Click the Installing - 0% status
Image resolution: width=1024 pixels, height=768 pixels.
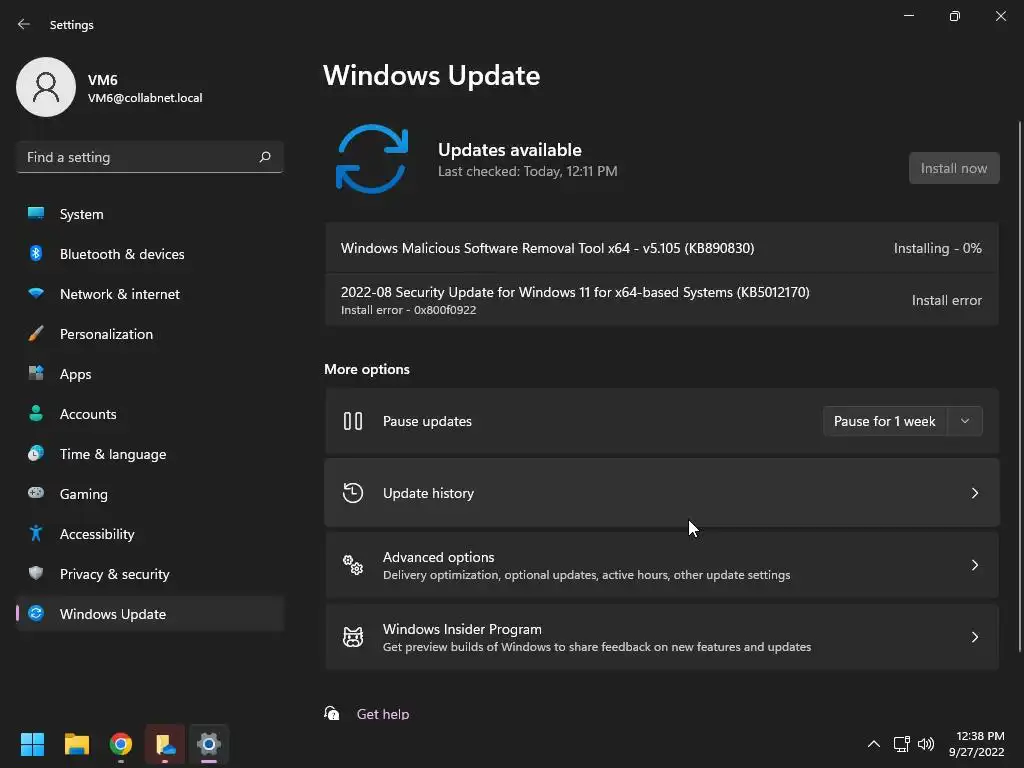pyautogui.click(x=938, y=248)
